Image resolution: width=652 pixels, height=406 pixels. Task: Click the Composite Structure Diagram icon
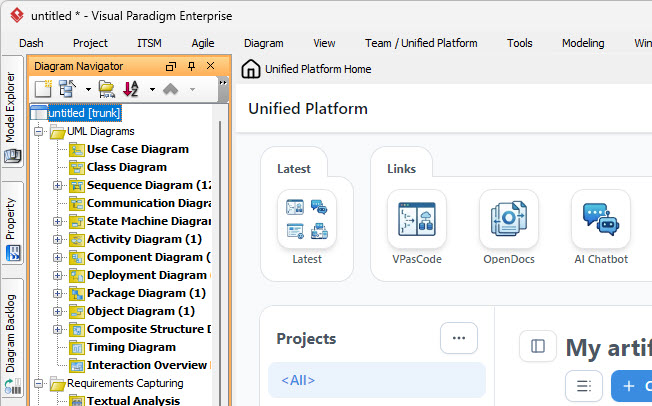click(77, 329)
